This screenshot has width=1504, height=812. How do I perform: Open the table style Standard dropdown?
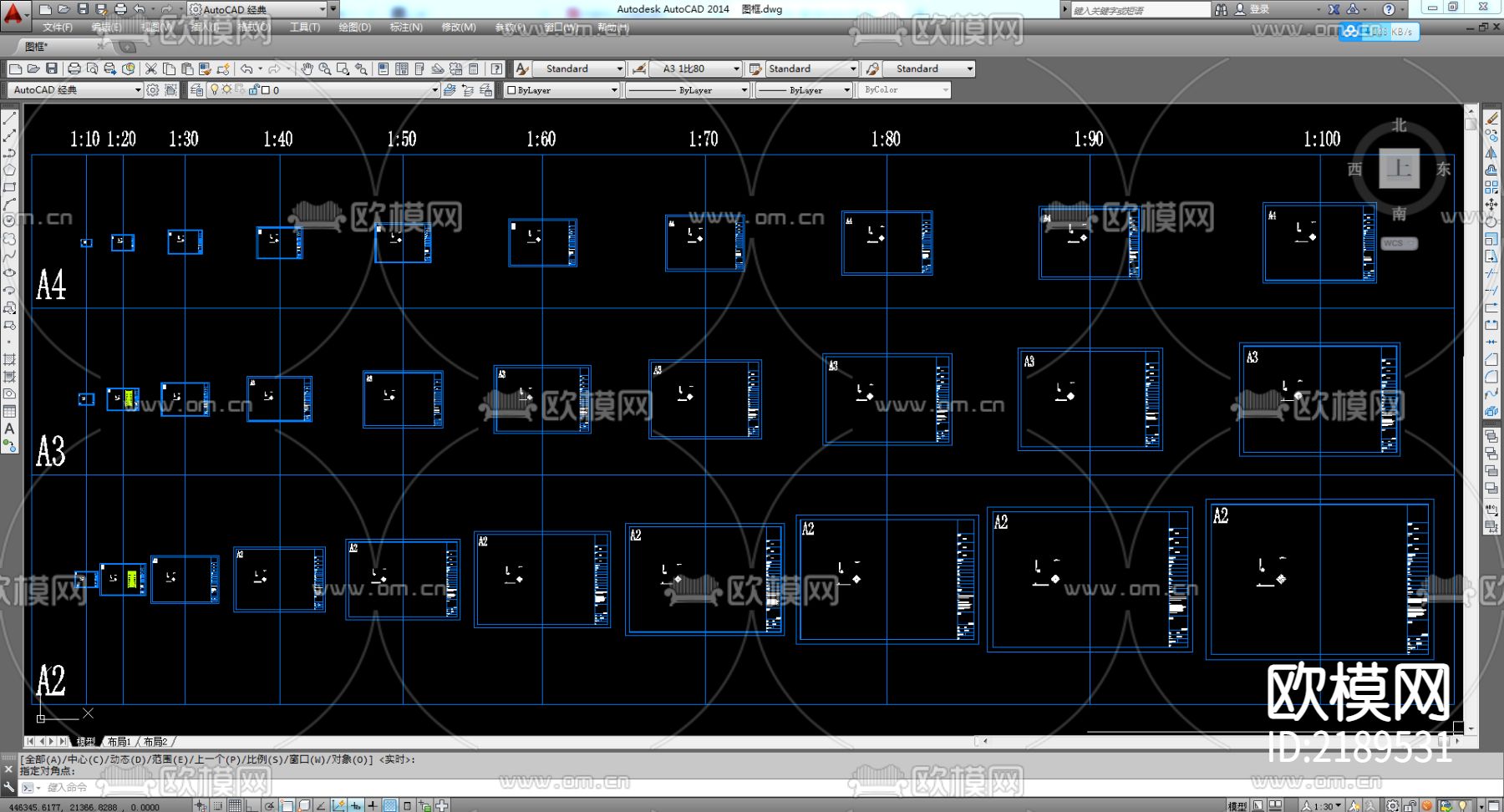pyautogui.click(x=812, y=69)
